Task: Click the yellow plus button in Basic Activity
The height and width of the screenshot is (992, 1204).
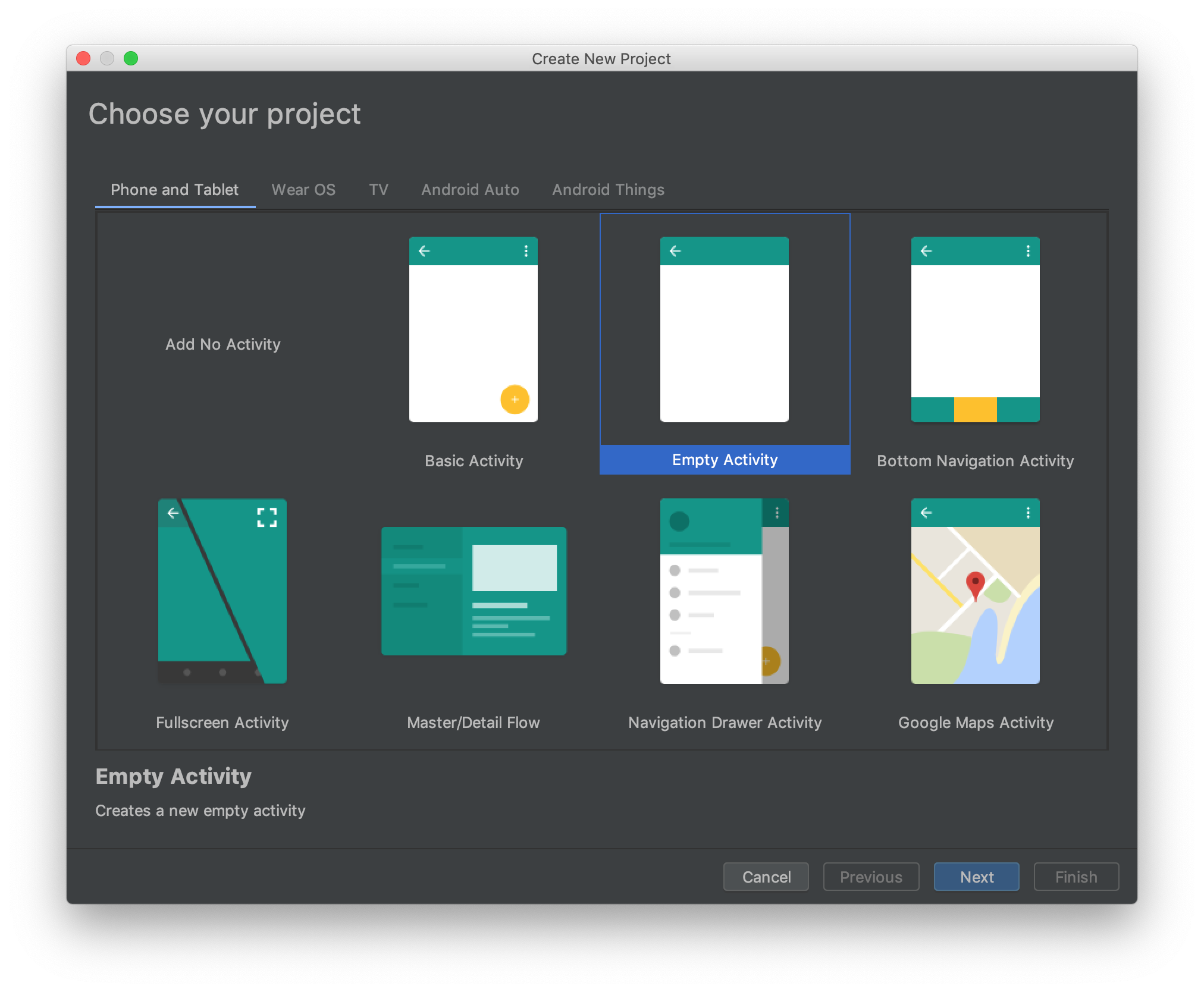Action: click(x=515, y=400)
